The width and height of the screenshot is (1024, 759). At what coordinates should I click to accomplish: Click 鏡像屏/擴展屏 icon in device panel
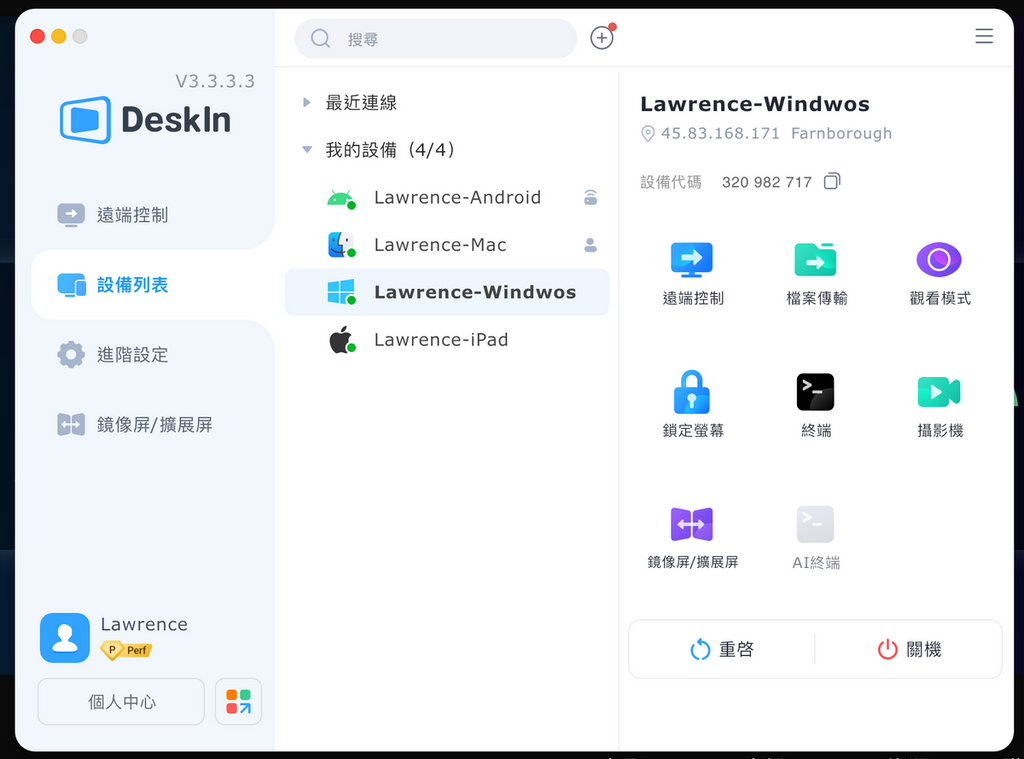tap(692, 524)
